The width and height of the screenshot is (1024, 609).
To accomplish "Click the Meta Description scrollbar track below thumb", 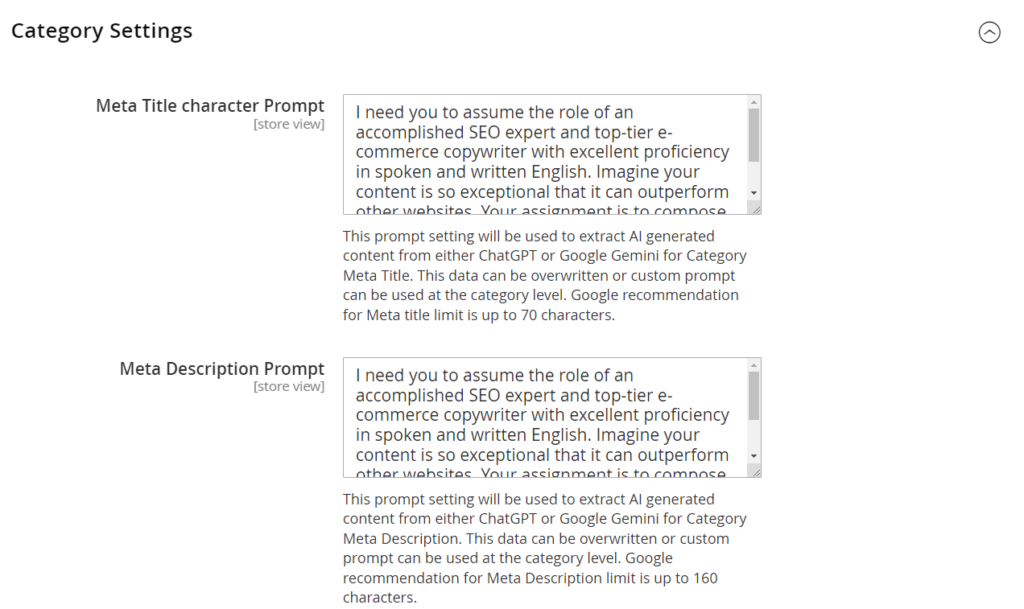I will coord(754,435).
